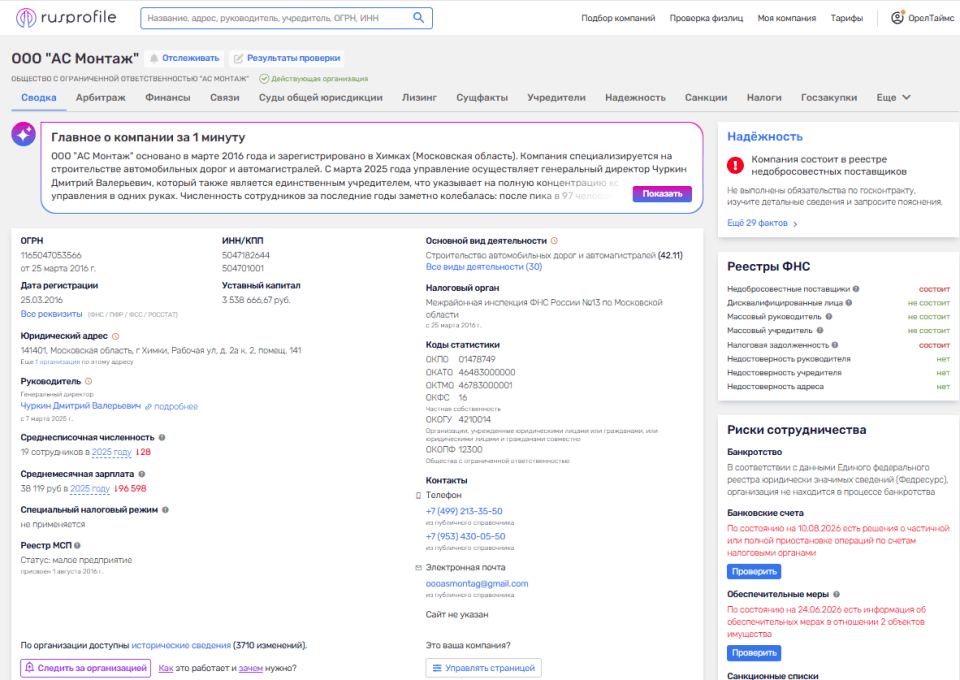Click the Результаты проверки button
The image size is (960, 680).
click(x=287, y=58)
